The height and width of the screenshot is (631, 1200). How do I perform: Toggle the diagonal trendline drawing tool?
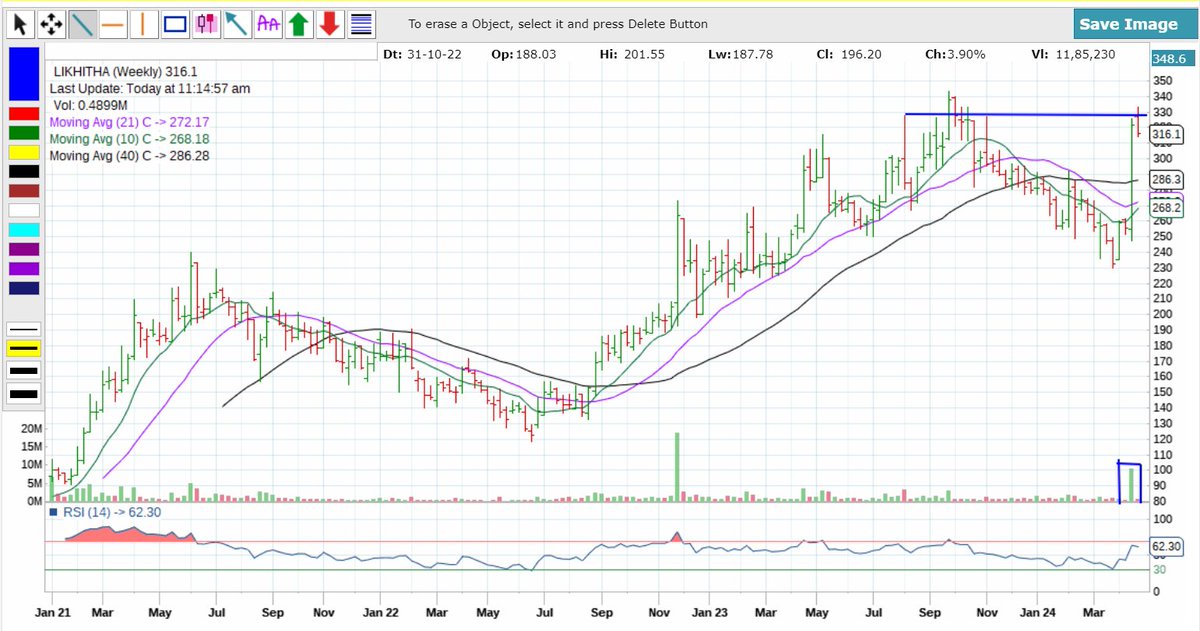coord(81,22)
